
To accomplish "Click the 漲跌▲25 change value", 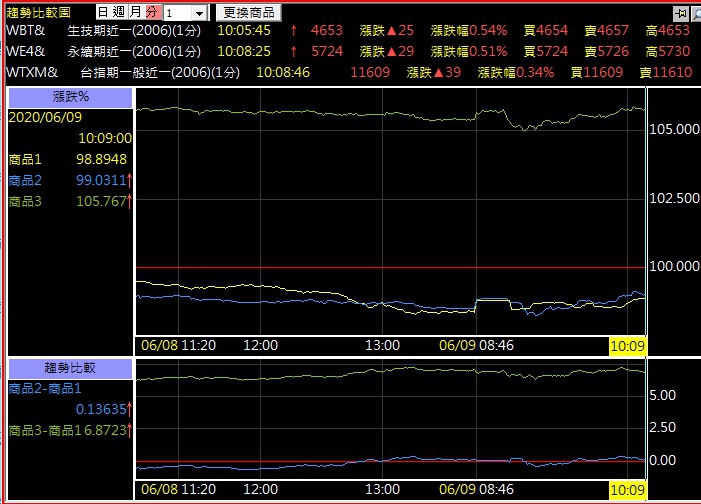I will point(387,30).
